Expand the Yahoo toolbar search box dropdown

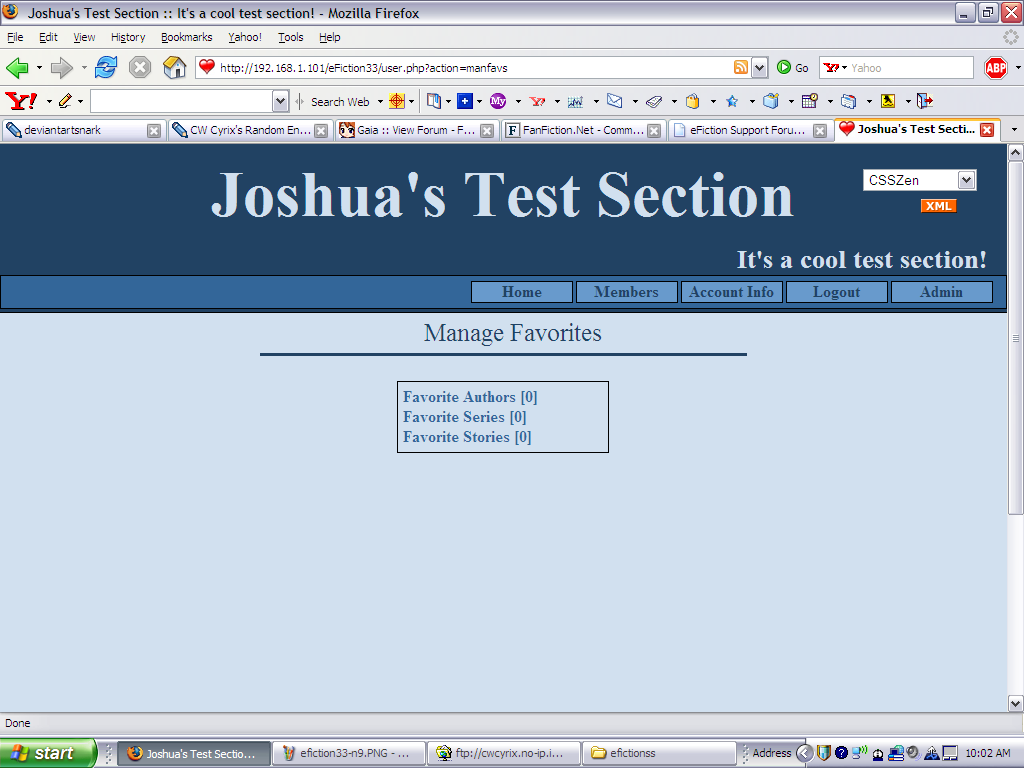[x=280, y=101]
